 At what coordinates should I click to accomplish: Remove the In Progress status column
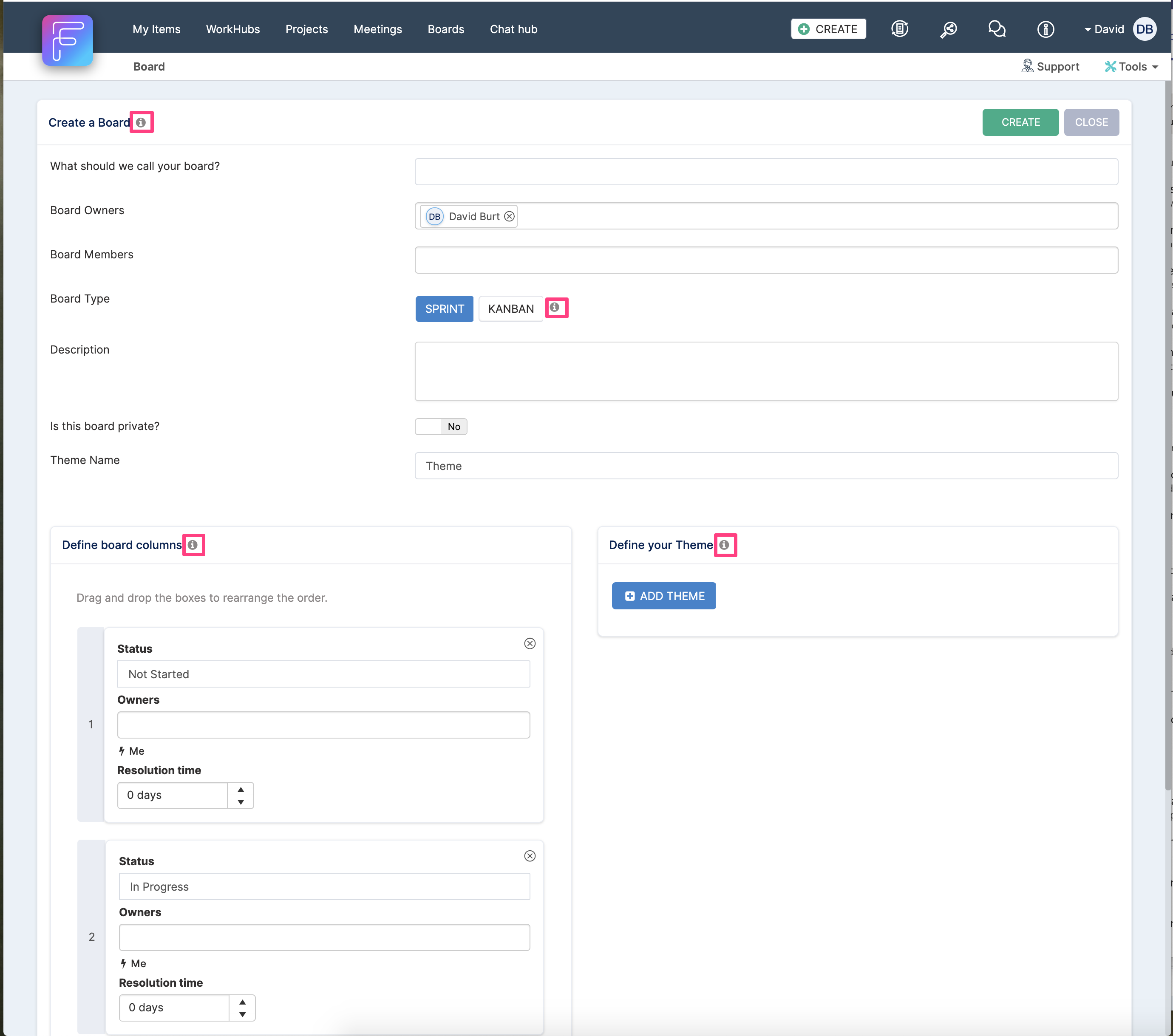point(530,856)
